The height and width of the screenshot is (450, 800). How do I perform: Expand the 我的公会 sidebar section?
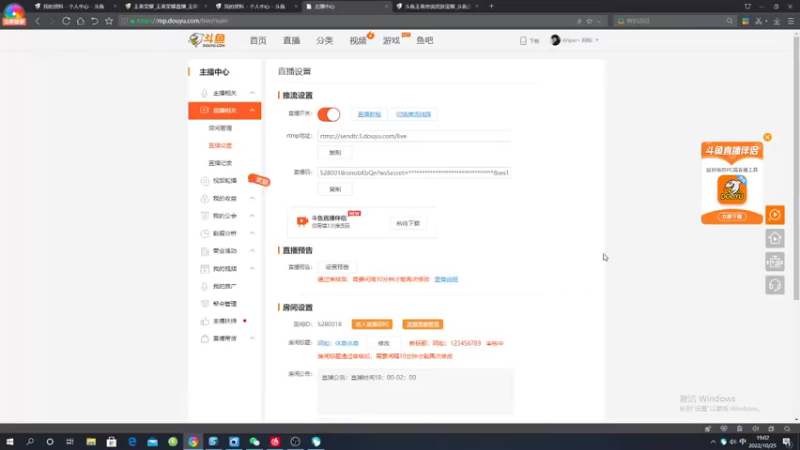click(224, 216)
